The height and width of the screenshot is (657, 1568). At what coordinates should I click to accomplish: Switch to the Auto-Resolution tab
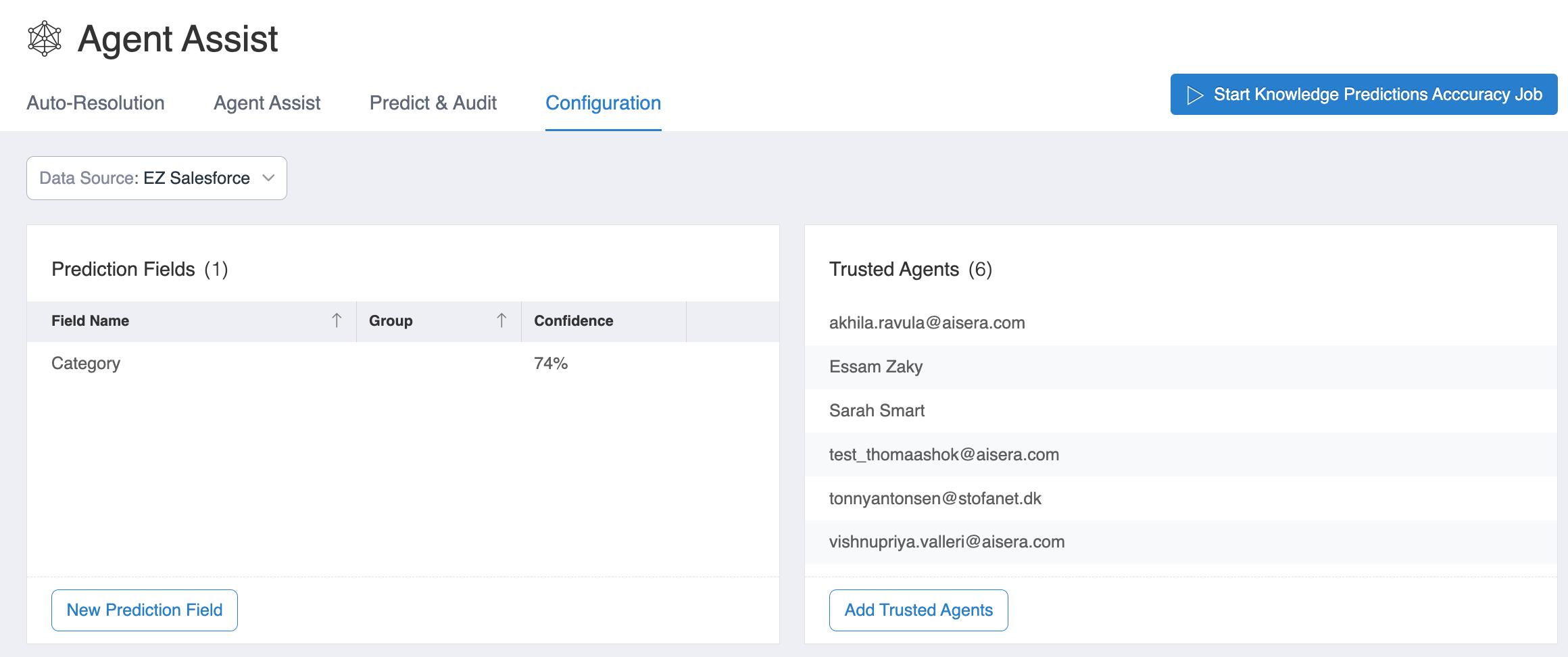click(95, 103)
